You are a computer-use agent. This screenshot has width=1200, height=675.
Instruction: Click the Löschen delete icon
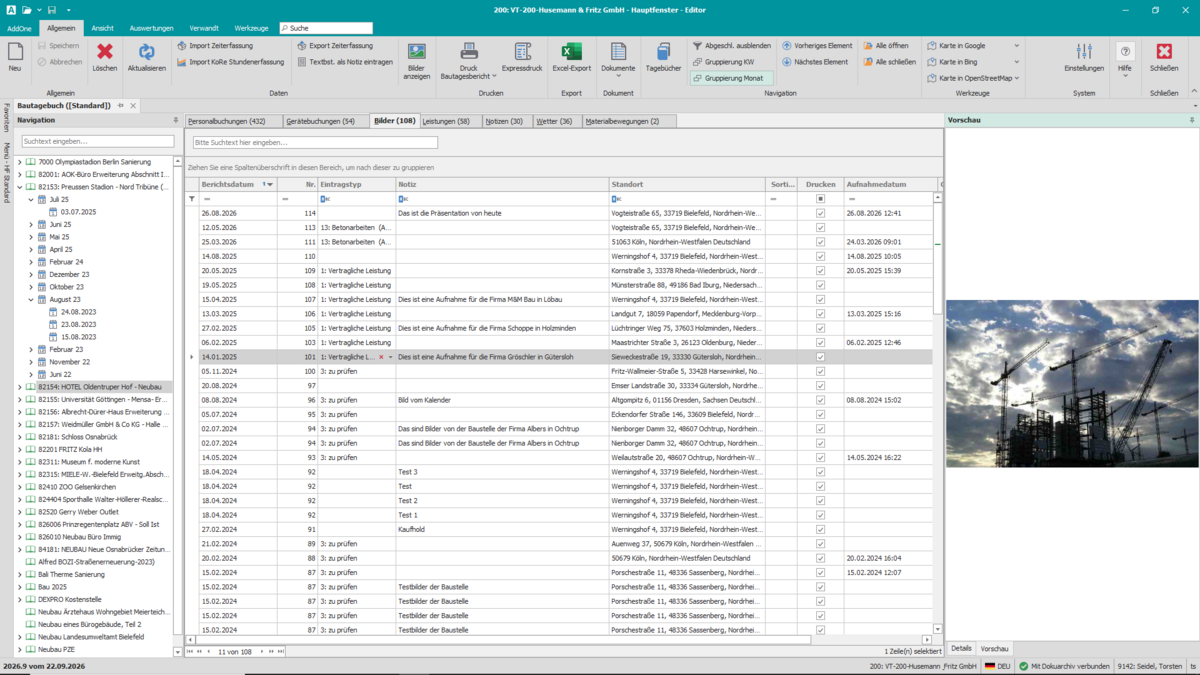click(x=105, y=52)
